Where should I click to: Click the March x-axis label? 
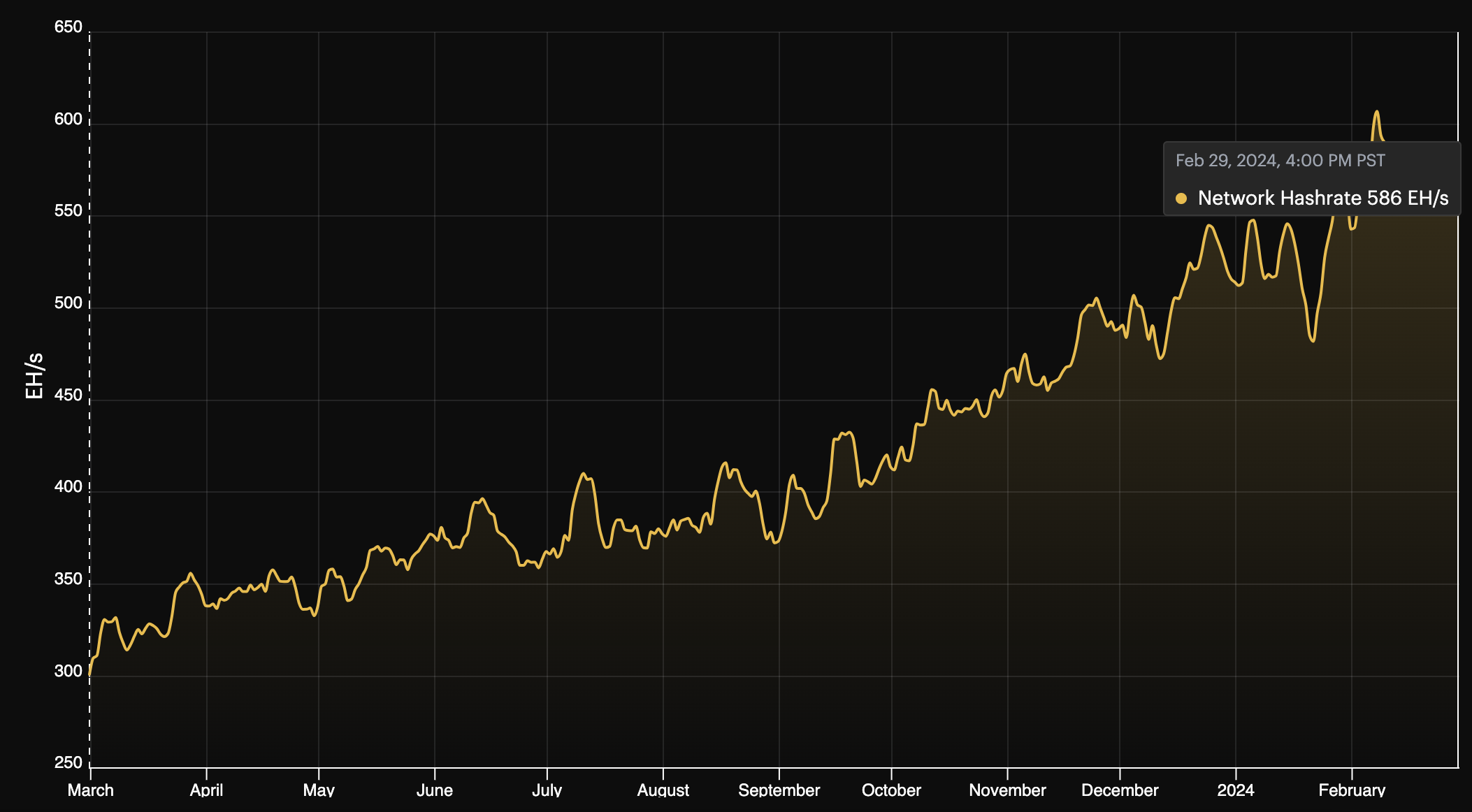91,790
